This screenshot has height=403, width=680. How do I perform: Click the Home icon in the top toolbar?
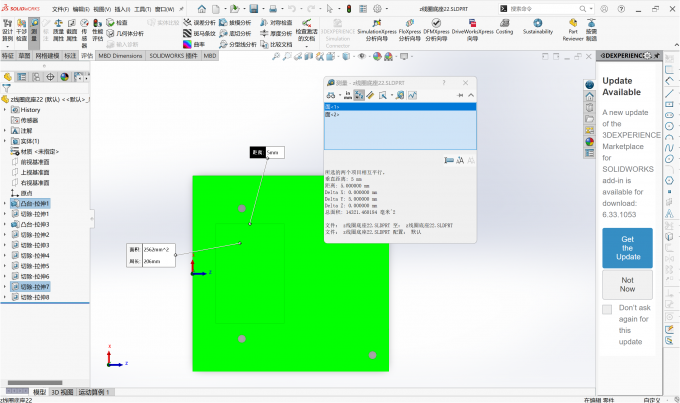pos(202,9)
